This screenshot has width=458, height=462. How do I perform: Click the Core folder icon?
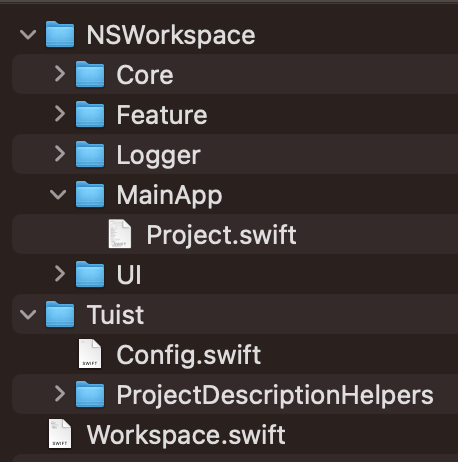pos(90,74)
